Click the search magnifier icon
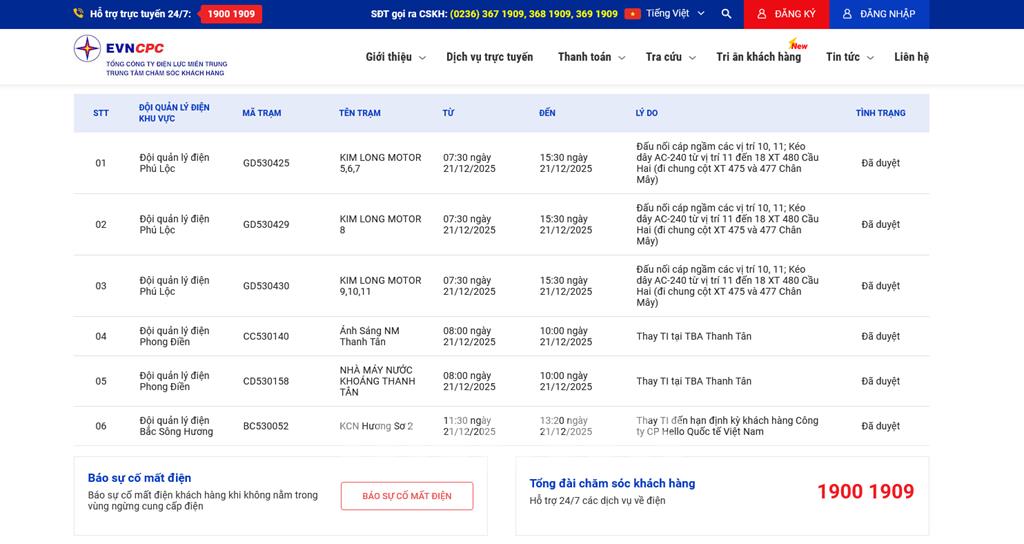 [x=726, y=14]
